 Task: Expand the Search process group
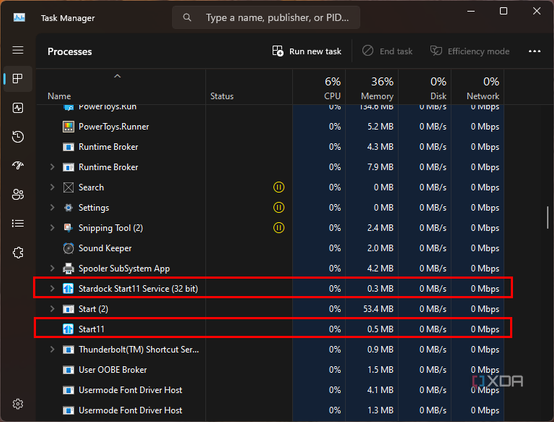52,187
